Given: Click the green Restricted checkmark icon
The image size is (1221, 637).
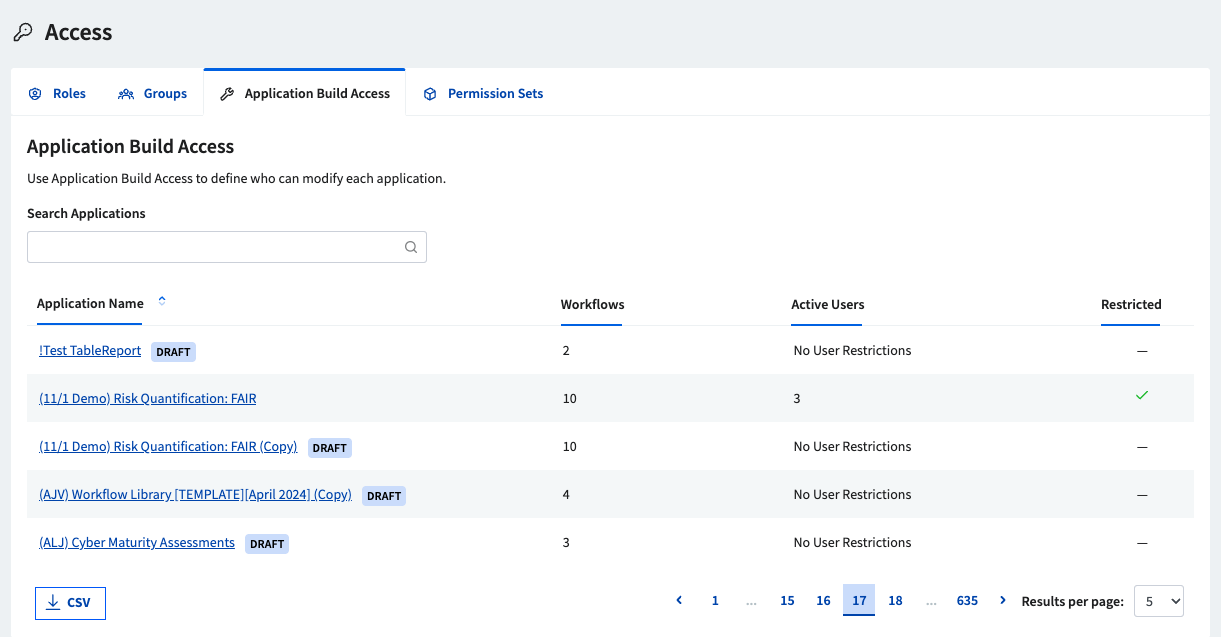Looking at the screenshot, I should [1141, 396].
